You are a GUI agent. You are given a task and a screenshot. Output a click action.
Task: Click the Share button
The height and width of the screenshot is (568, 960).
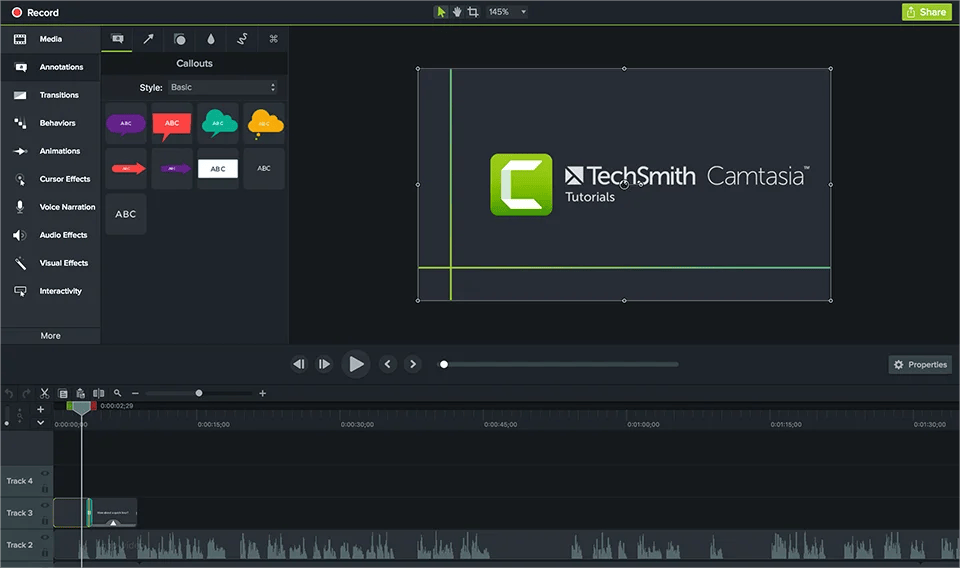point(925,12)
